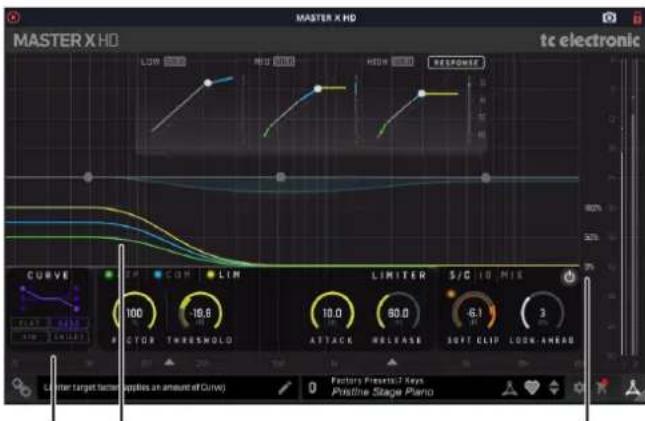645x421 pixels.
Task: Select the highlighted BASS curve option
Action: (x=69, y=323)
